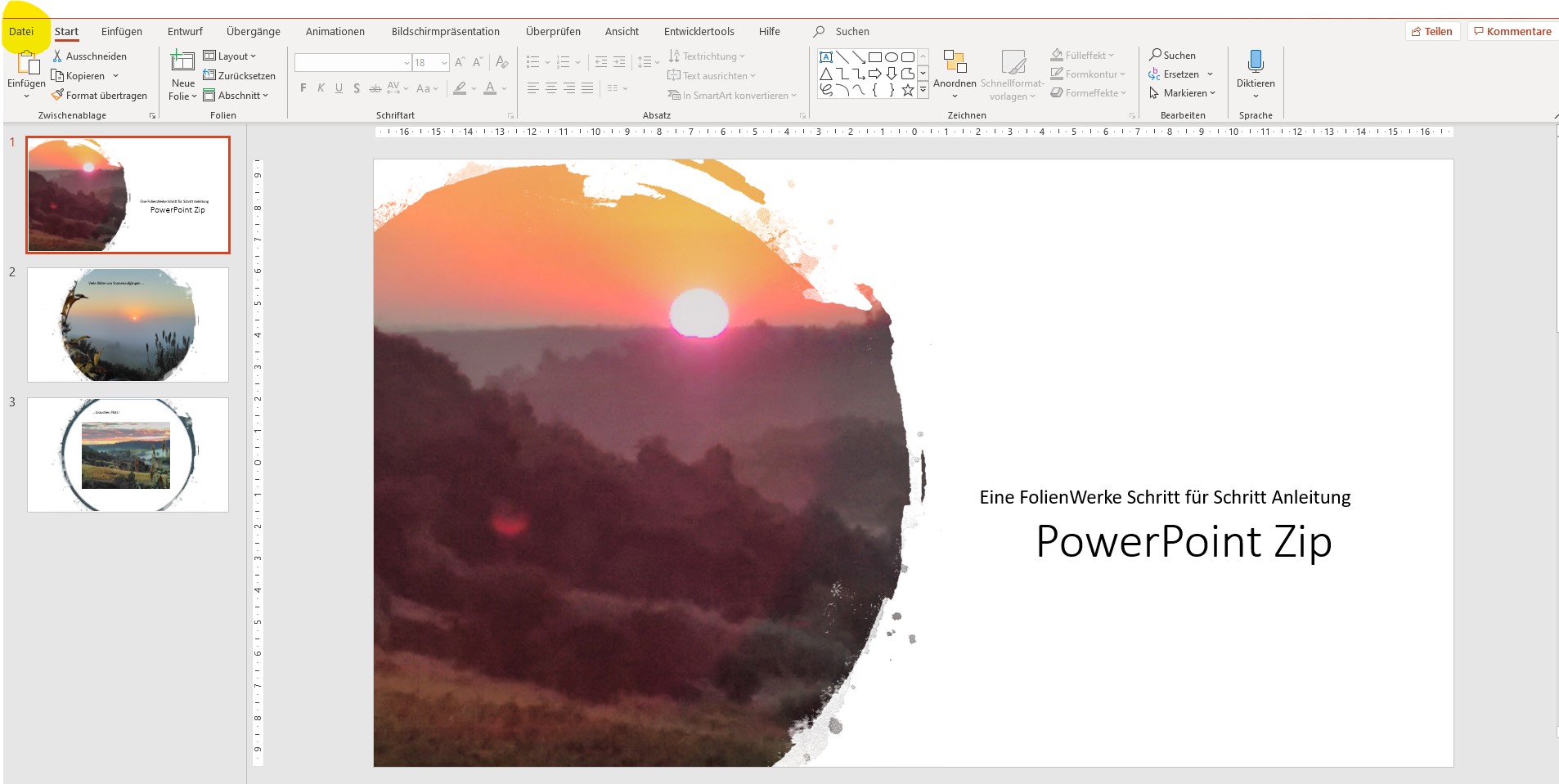Open the Überprüfen tab
The width and height of the screenshot is (1559, 784).
coord(553,31)
